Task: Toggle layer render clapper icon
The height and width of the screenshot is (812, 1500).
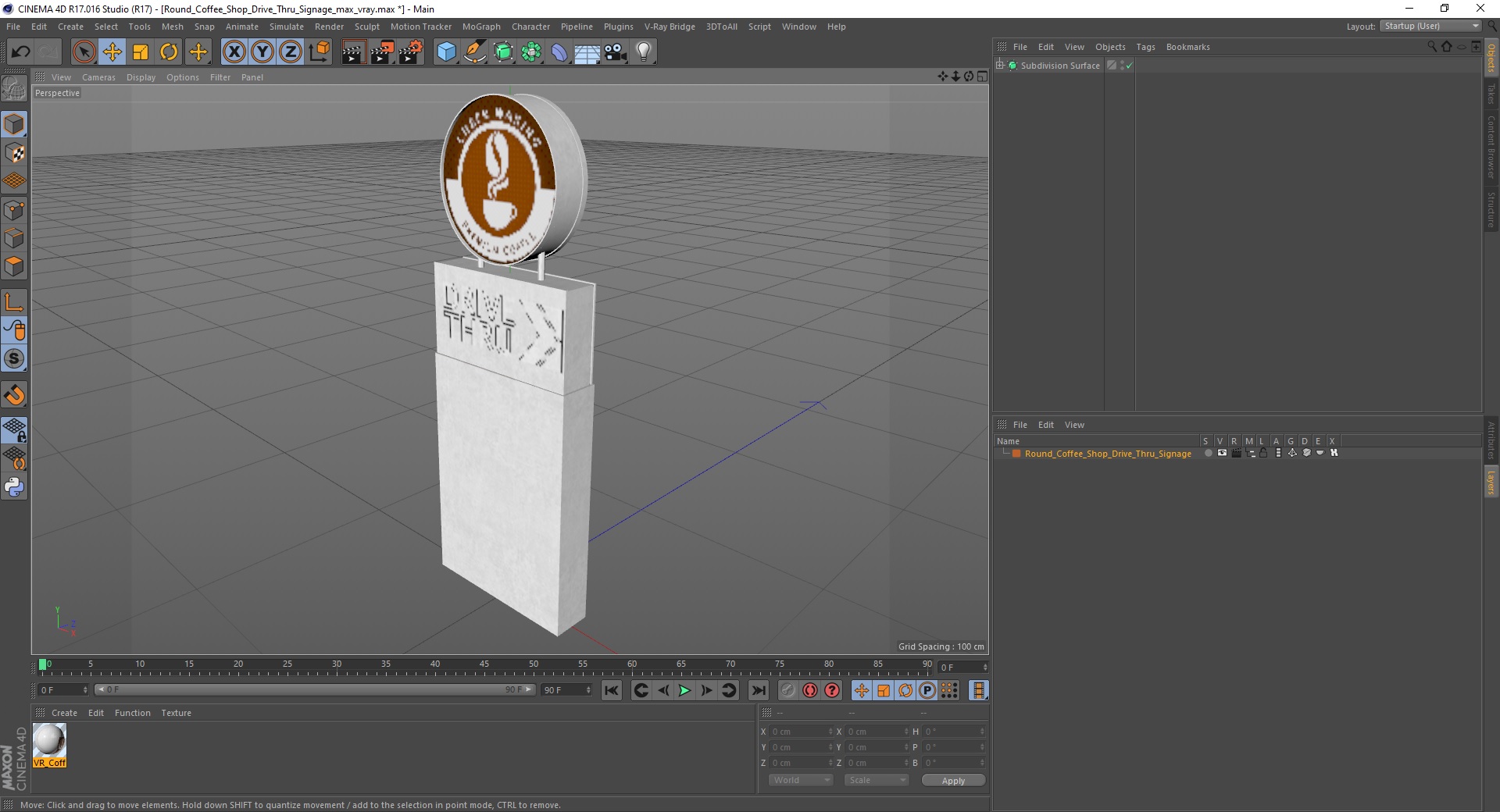Action: click(1236, 453)
